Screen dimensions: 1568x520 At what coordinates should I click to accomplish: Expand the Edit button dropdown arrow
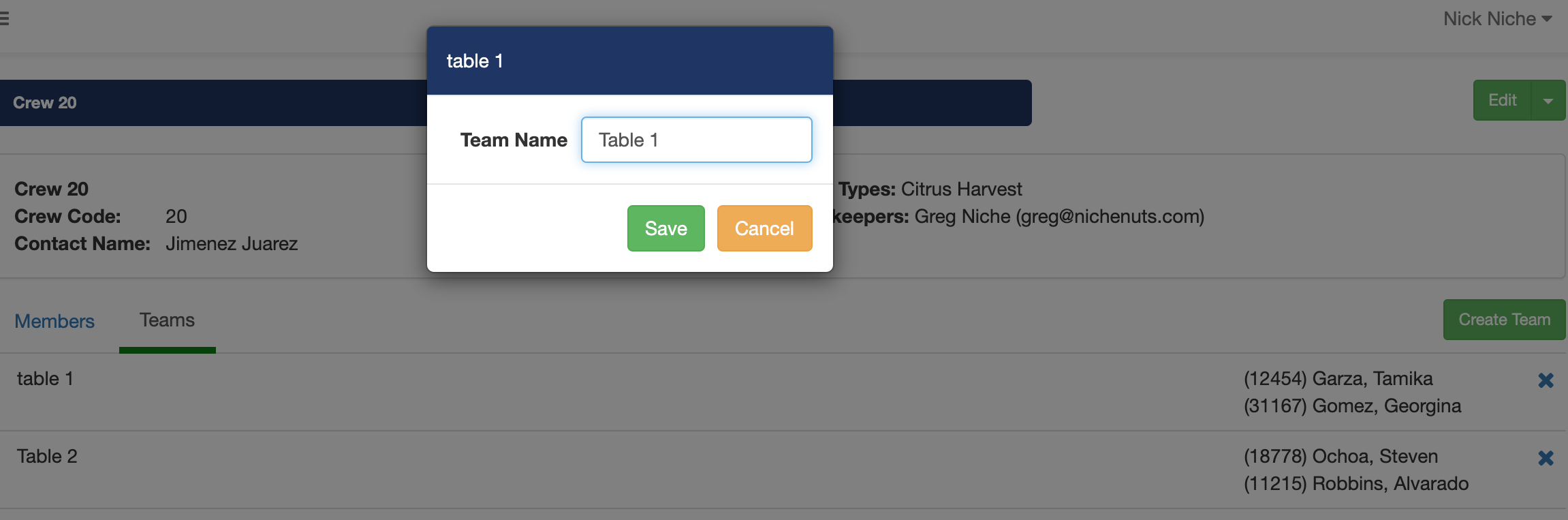tap(1548, 101)
